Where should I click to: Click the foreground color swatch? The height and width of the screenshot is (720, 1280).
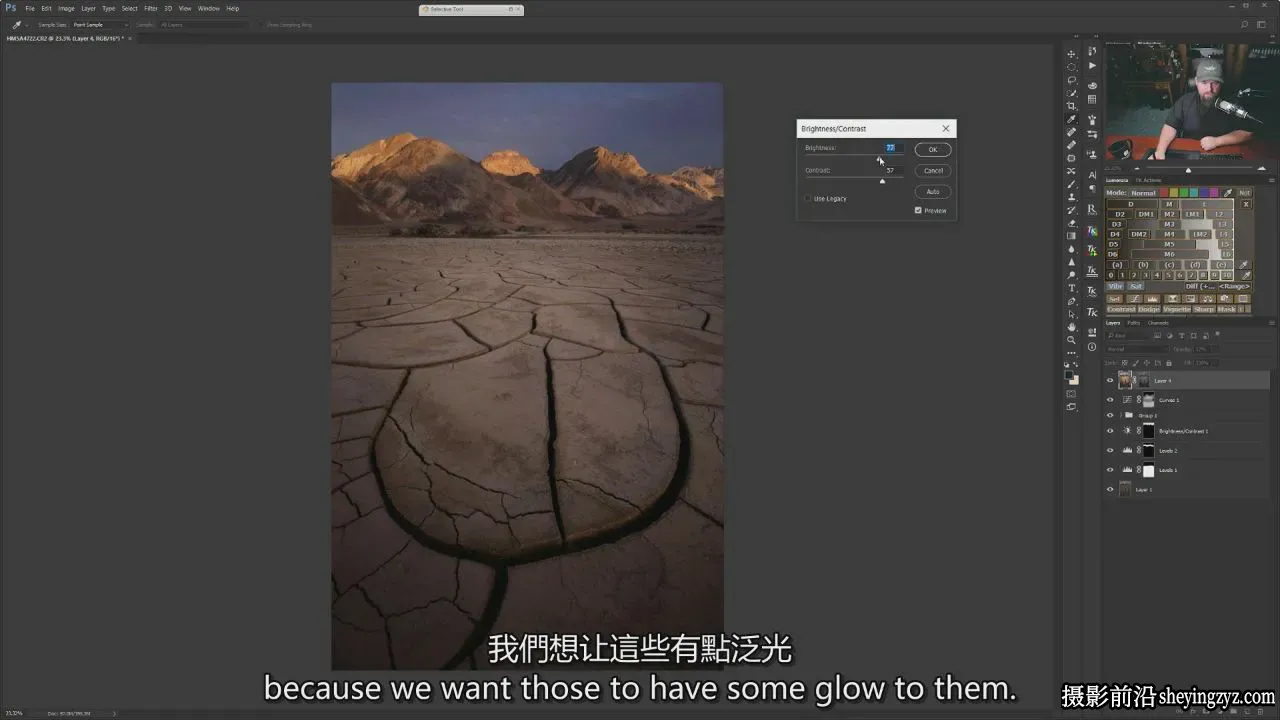coord(1070,376)
